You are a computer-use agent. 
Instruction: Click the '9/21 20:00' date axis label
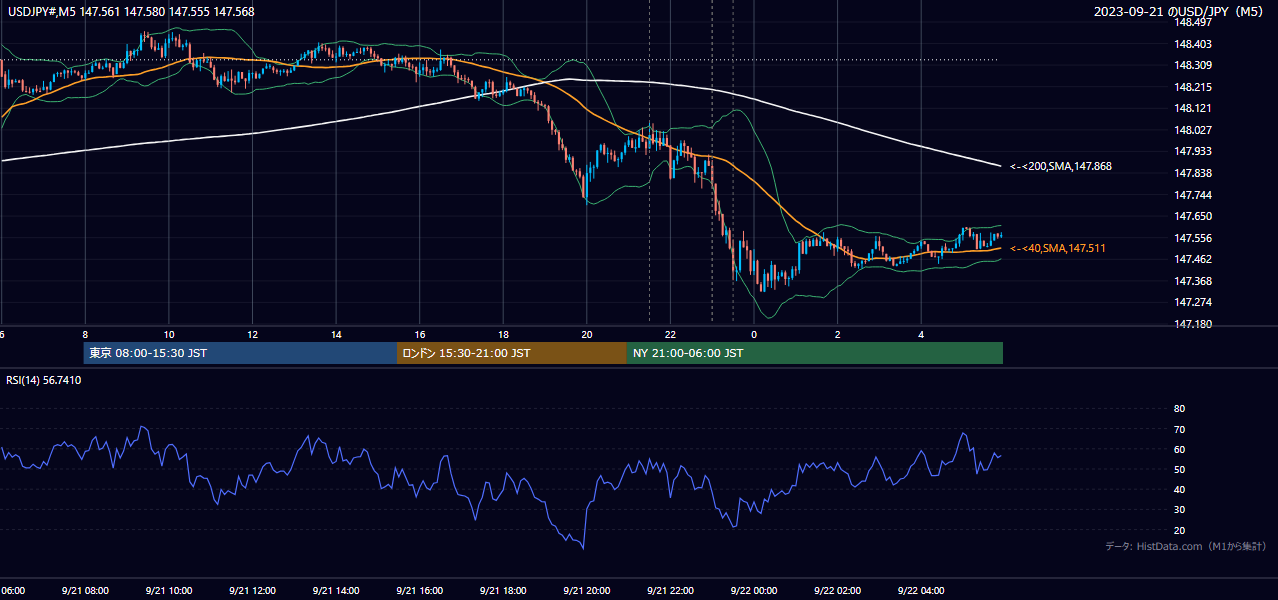click(587, 591)
